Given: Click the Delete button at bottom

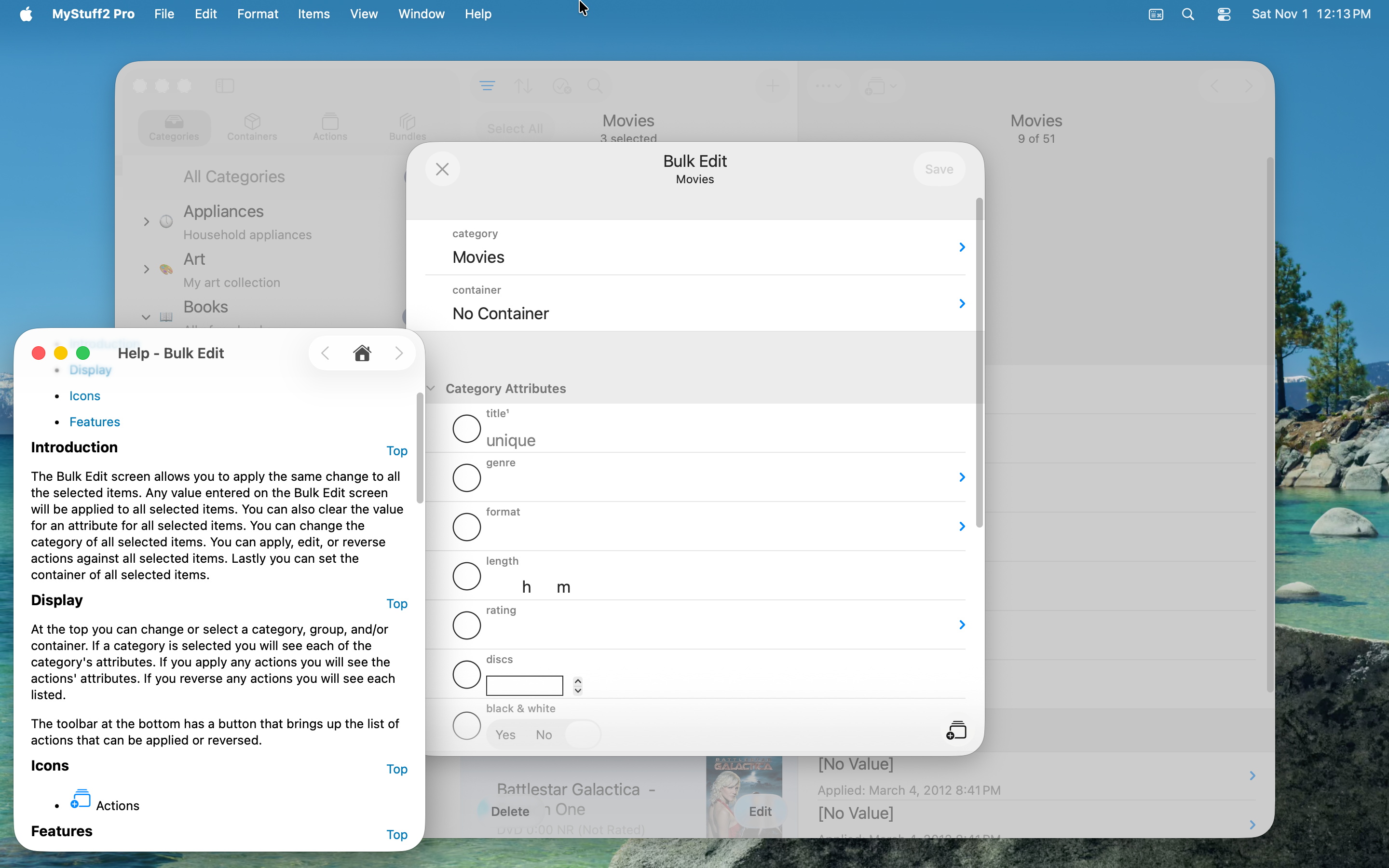Looking at the screenshot, I should point(510,811).
